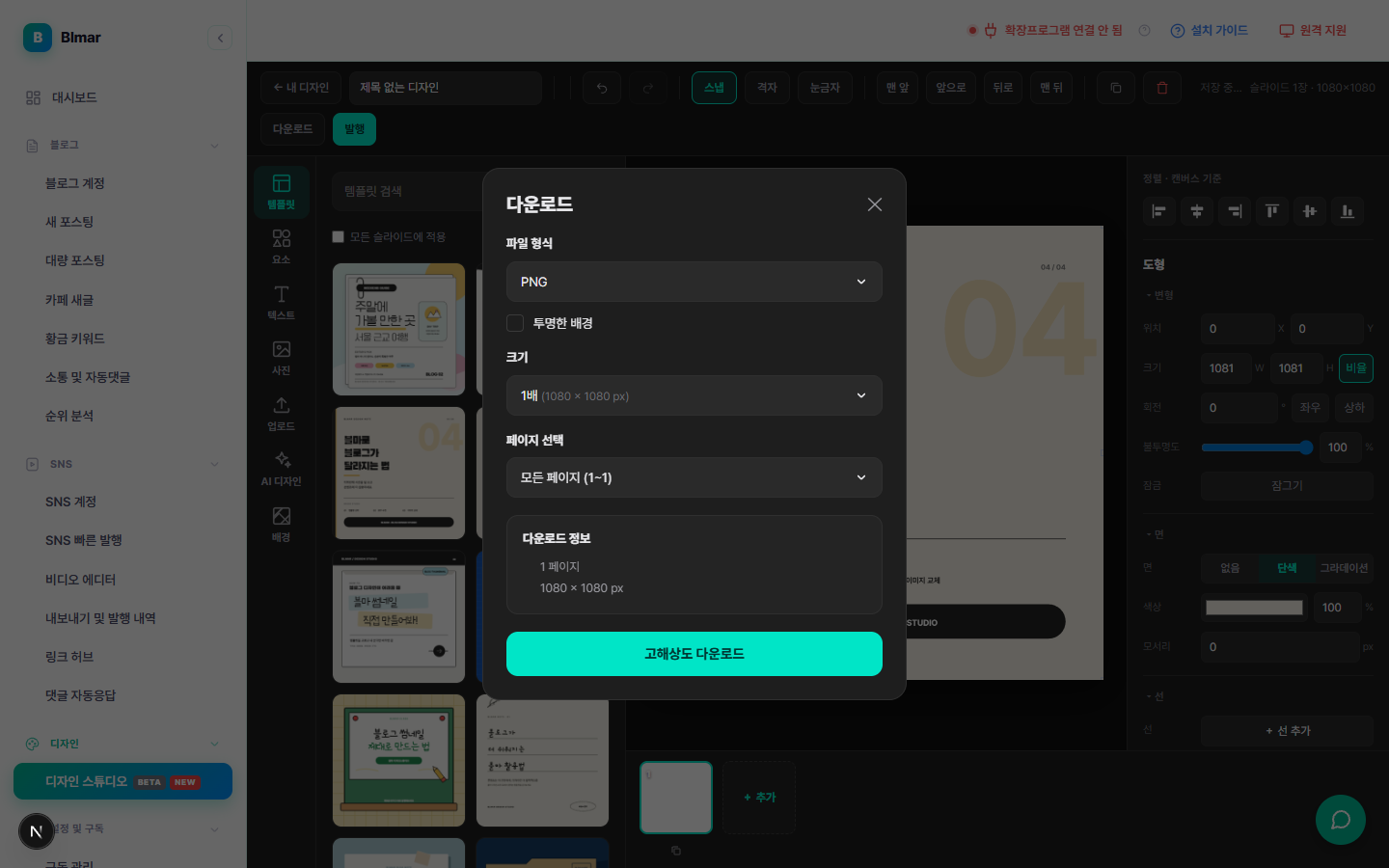Select the 주말에 가볼 만한 곳 template thumbnail

pos(398,330)
